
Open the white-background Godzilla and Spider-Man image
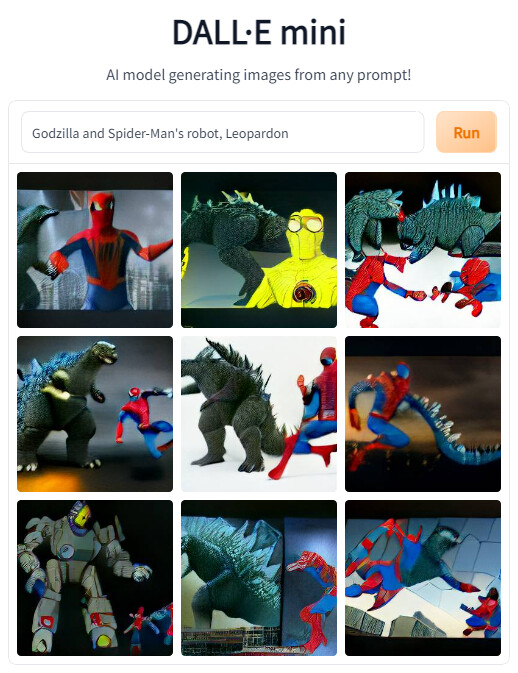[259, 414]
